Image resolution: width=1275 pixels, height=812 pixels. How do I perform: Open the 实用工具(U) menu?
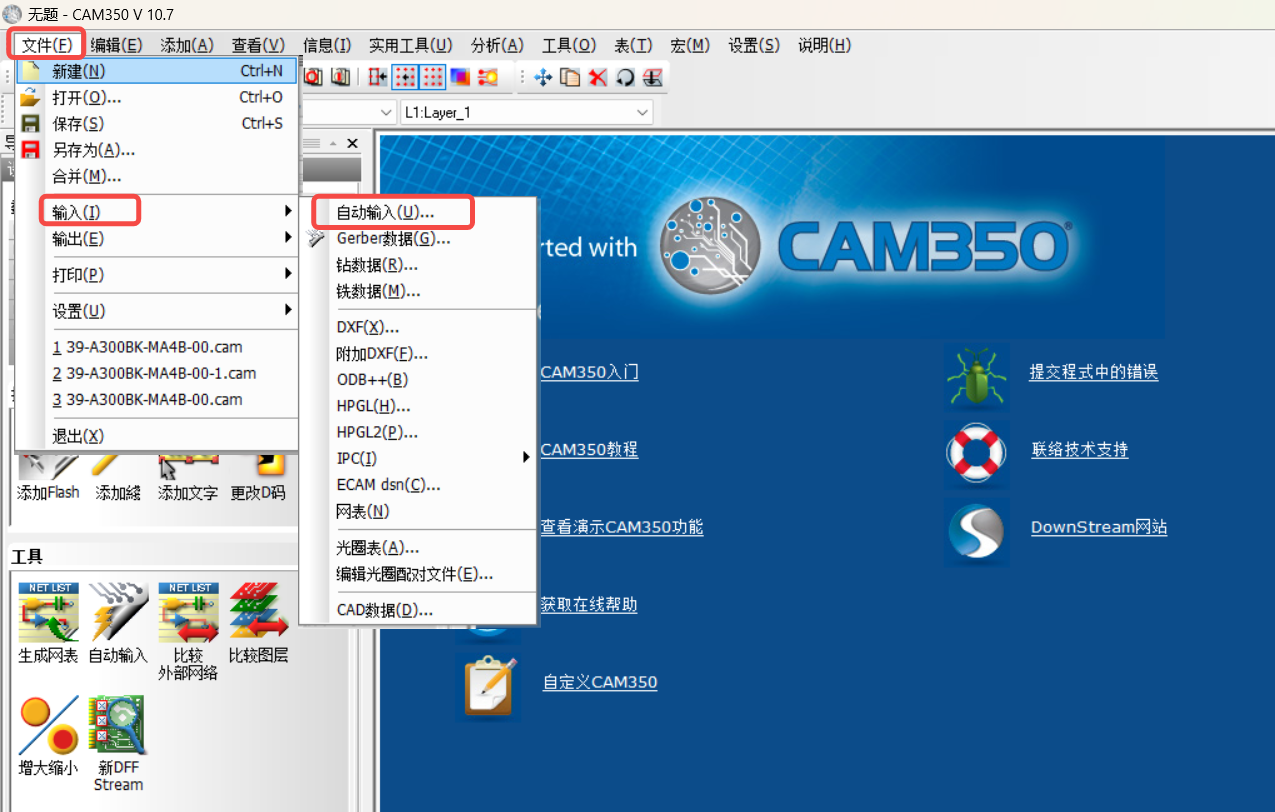tap(410, 45)
